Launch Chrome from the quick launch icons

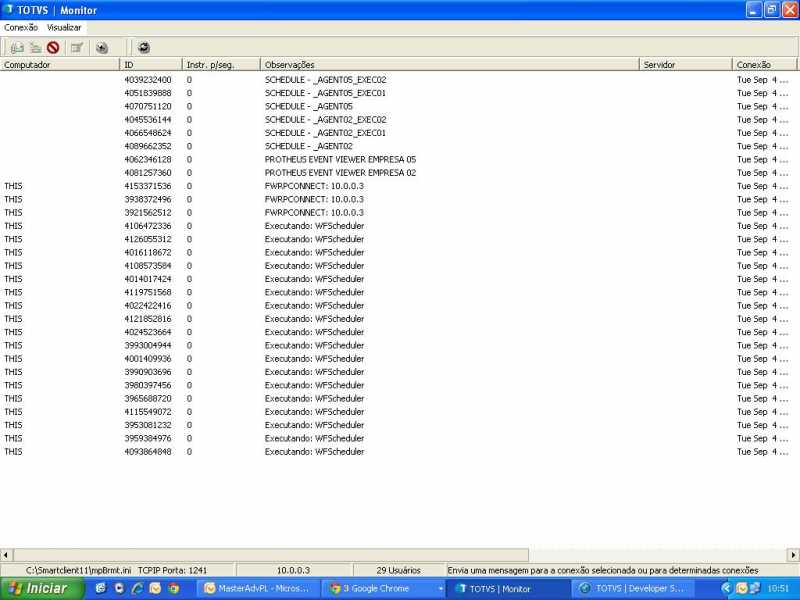tap(174, 588)
